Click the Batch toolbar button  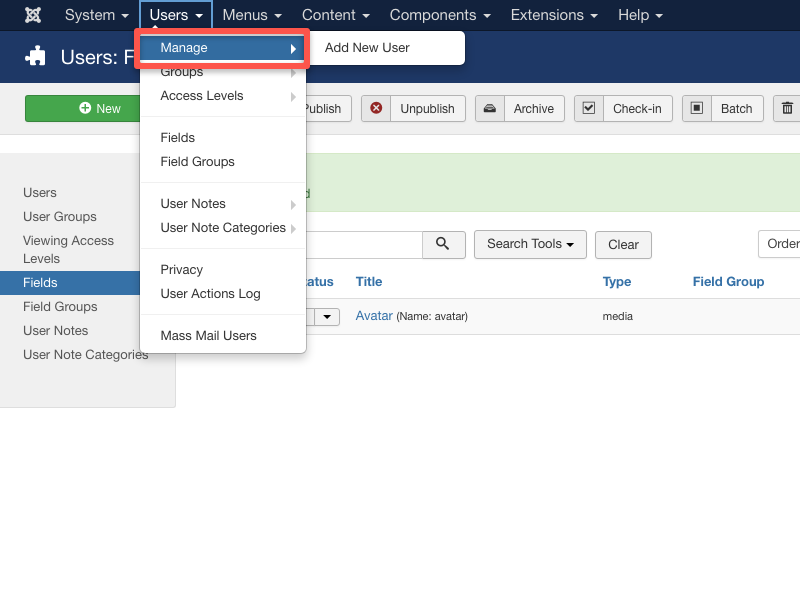tap(723, 109)
